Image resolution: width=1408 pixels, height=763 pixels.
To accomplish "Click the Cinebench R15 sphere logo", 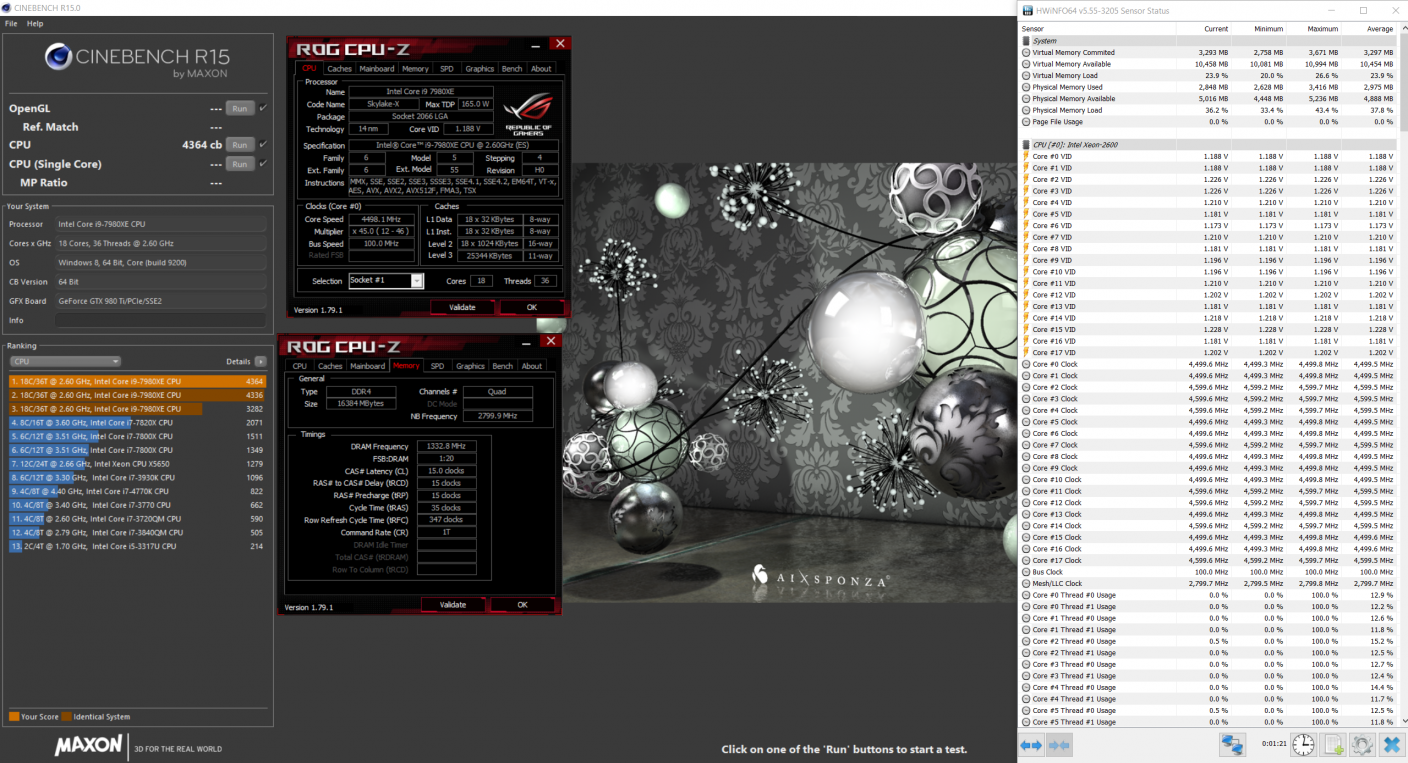I will pyautogui.click(x=59, y=55).
